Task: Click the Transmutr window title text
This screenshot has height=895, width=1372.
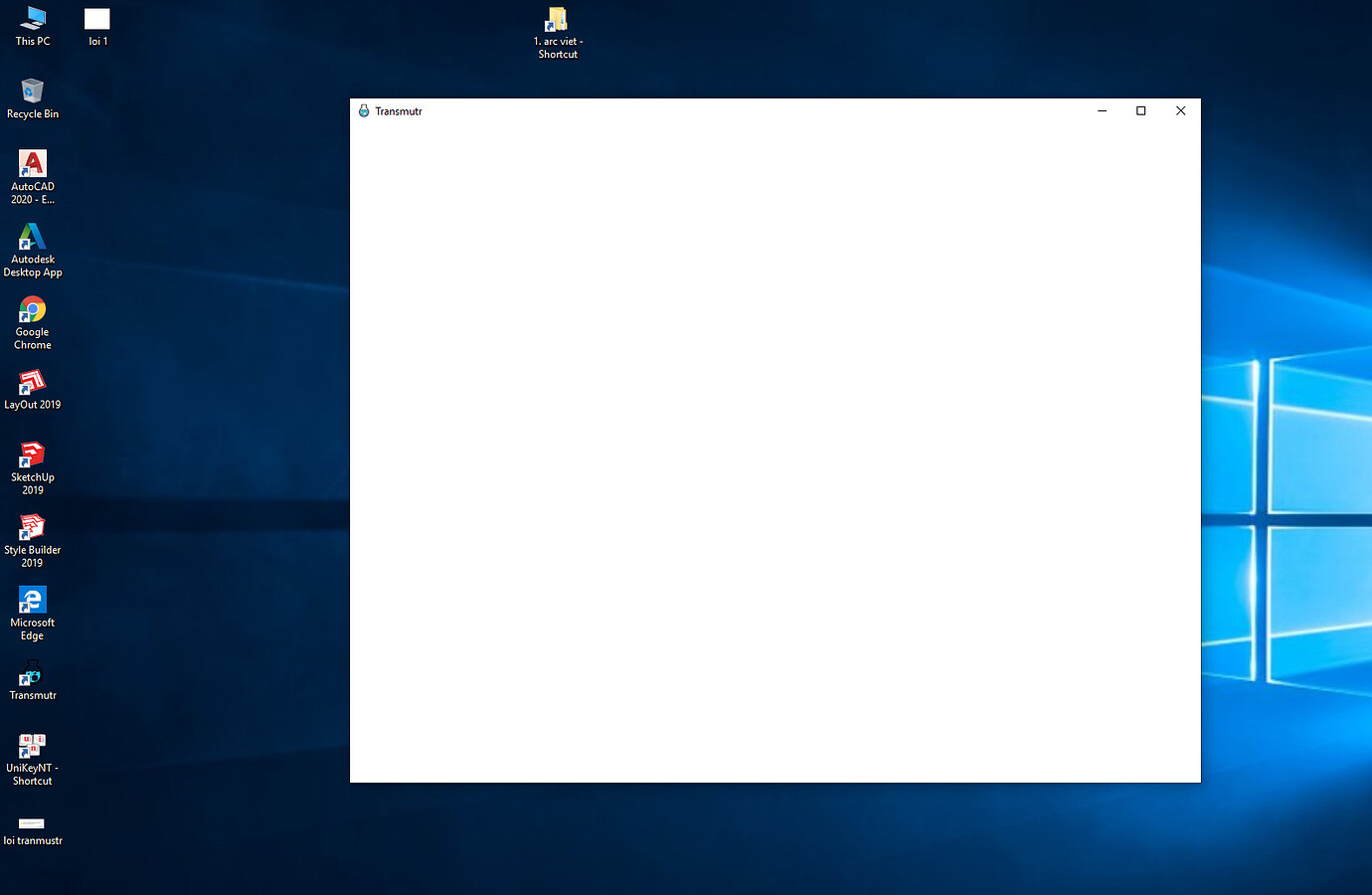Action: [x=398, y=110]
